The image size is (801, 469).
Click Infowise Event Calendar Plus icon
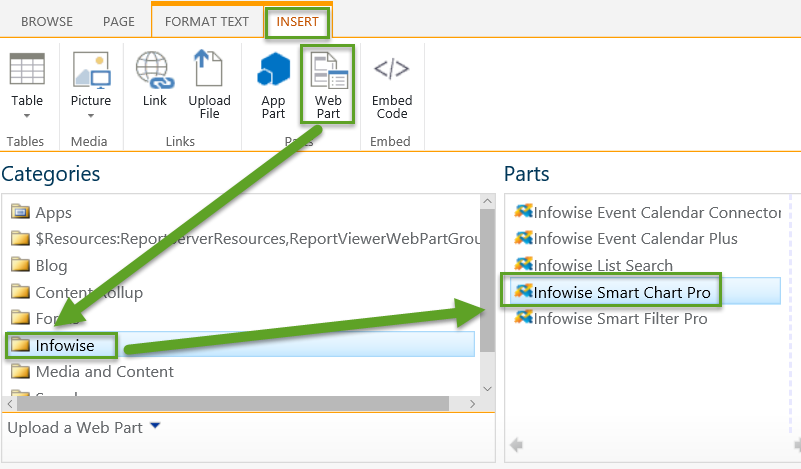[524, 237]
